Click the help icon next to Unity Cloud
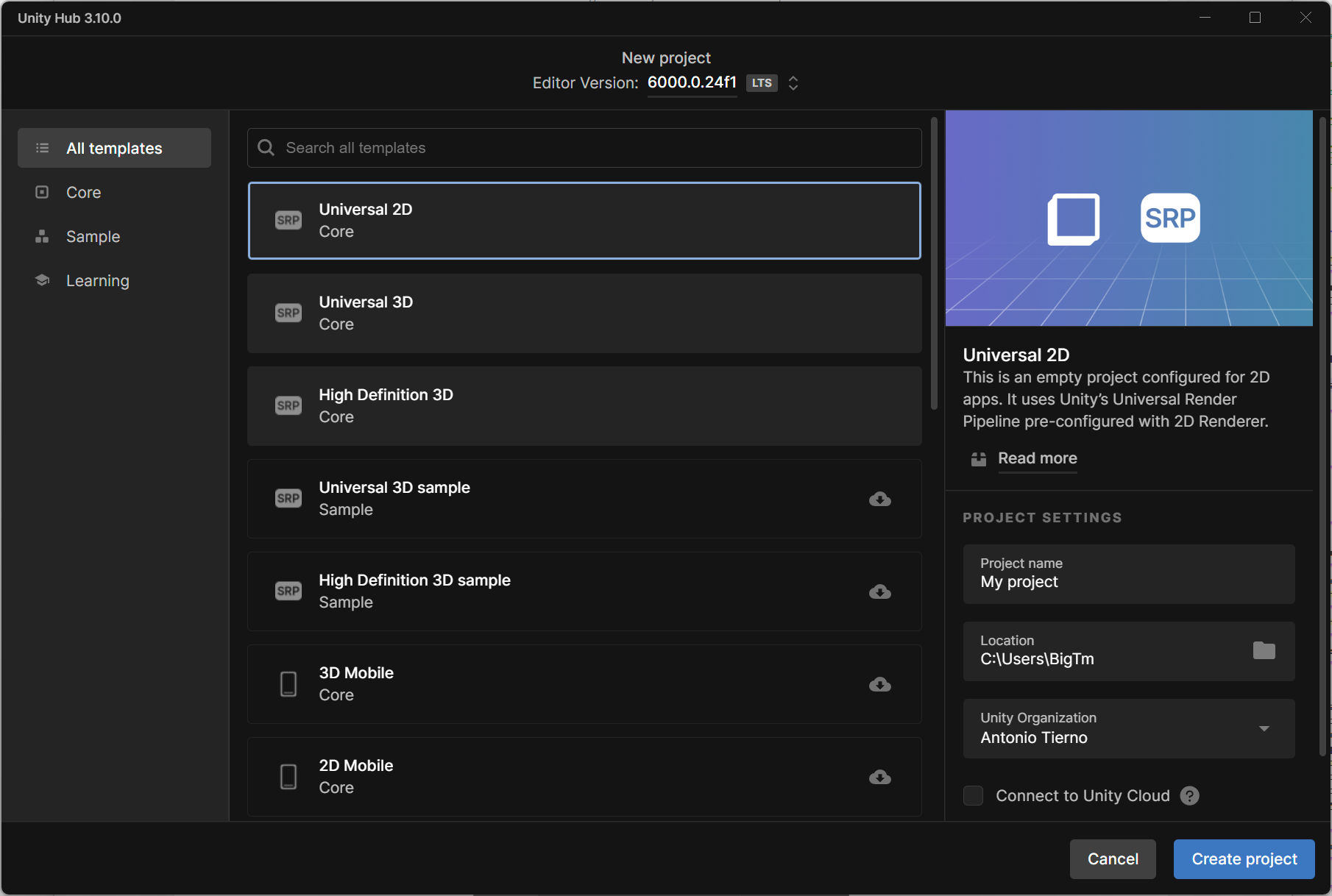1332x896 pixels. click(x=1189, y=795)
